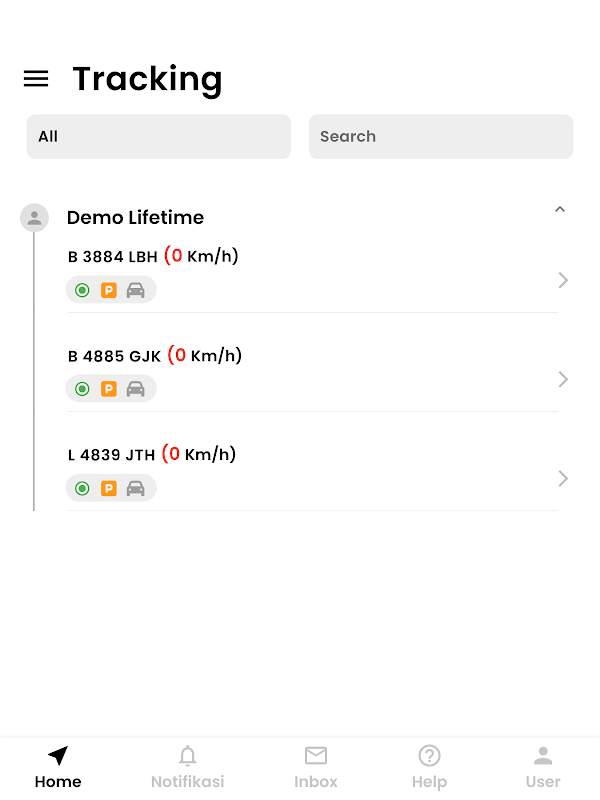The image size is (600, 800).
Task: Open the hamburger menu
Action: pyautogui.click(x=36, y=79)
